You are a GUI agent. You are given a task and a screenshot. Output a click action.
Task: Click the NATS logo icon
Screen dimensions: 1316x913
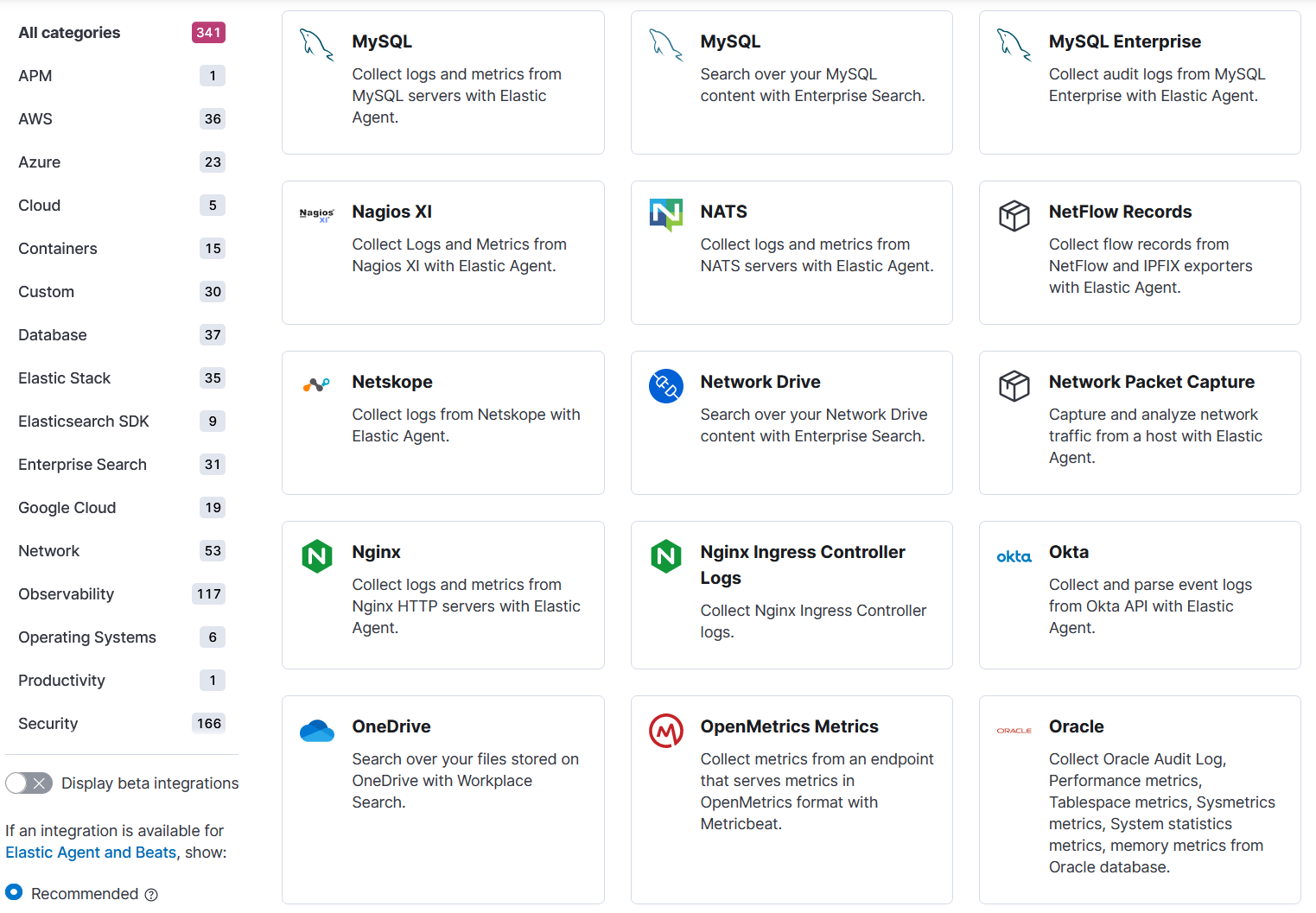click(666, 215)
